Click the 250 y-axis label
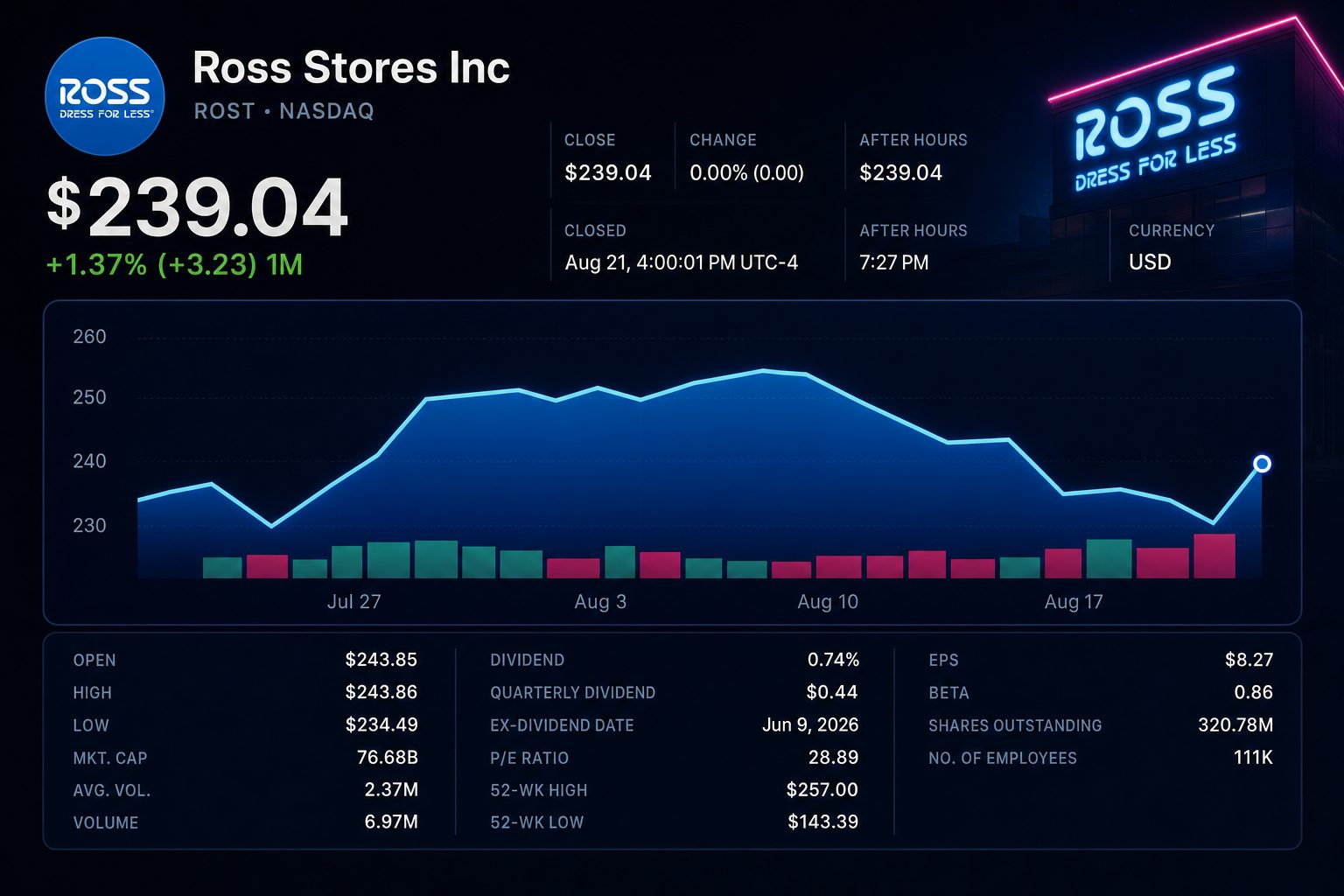This screenshot has width=1344, height=896. (89, 397)
